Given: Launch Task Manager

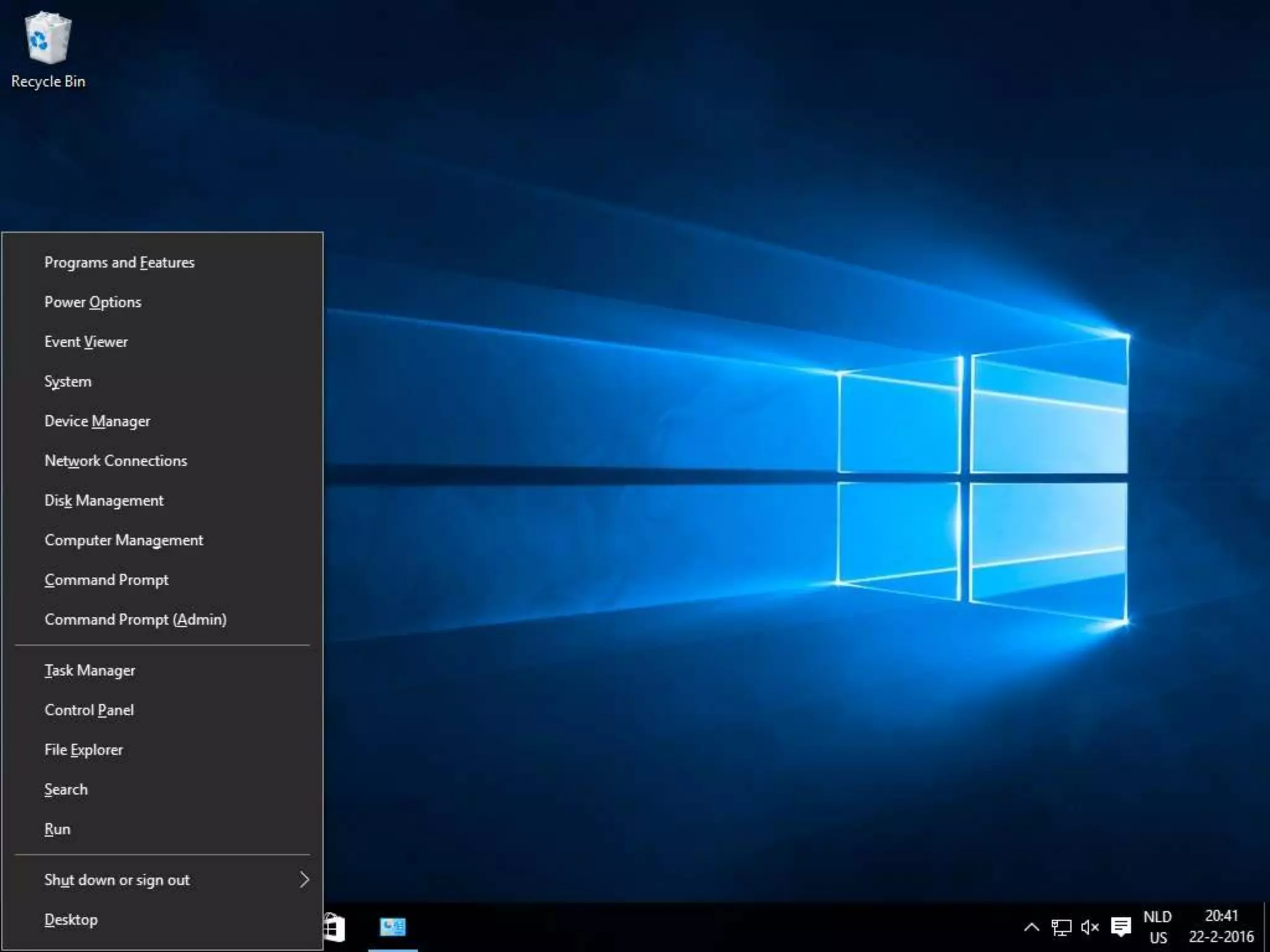Looking at the screenshot, I should coord(162,670).
